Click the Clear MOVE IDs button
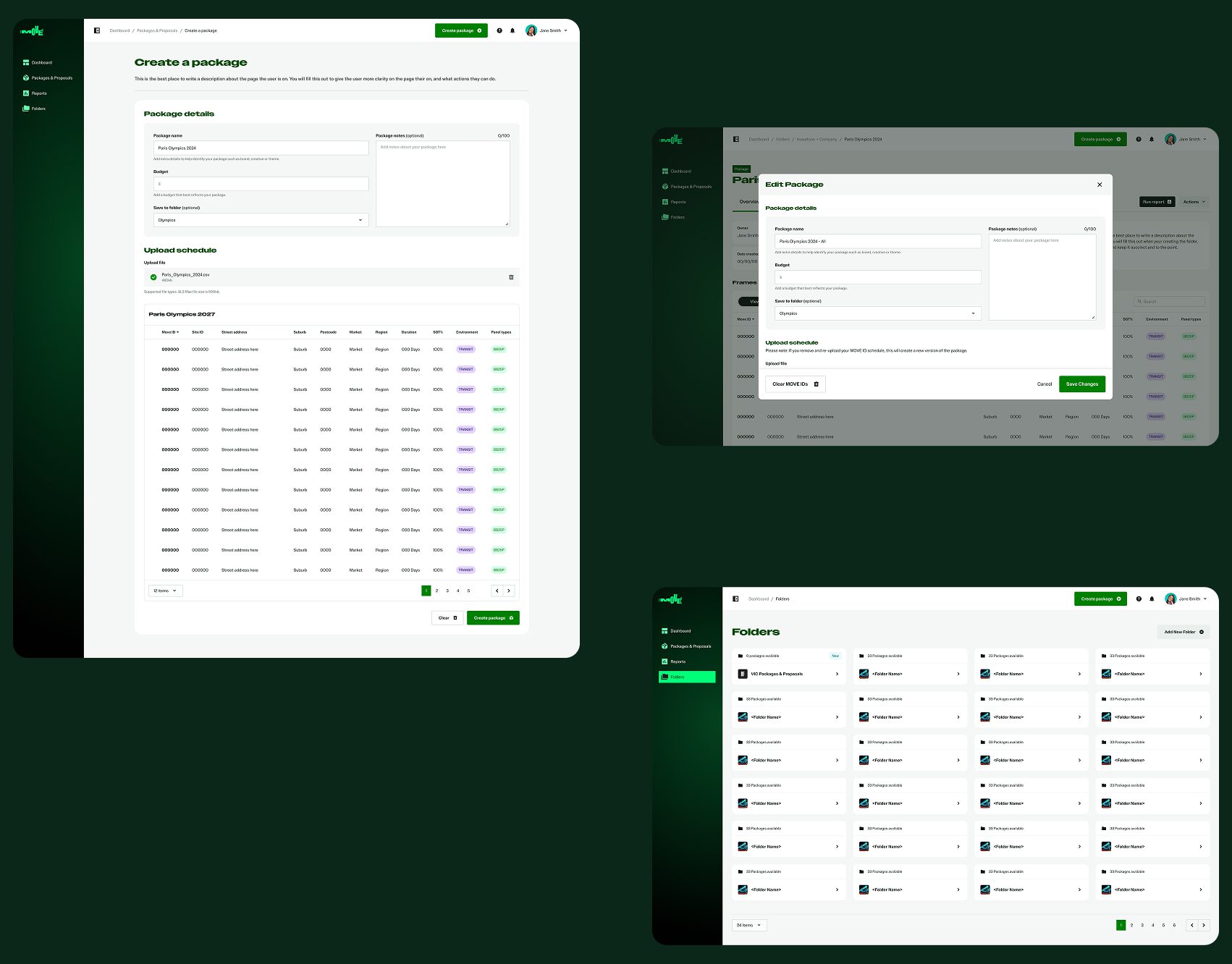The height and width of the screenshot is (964, 1232). (795, 384)
